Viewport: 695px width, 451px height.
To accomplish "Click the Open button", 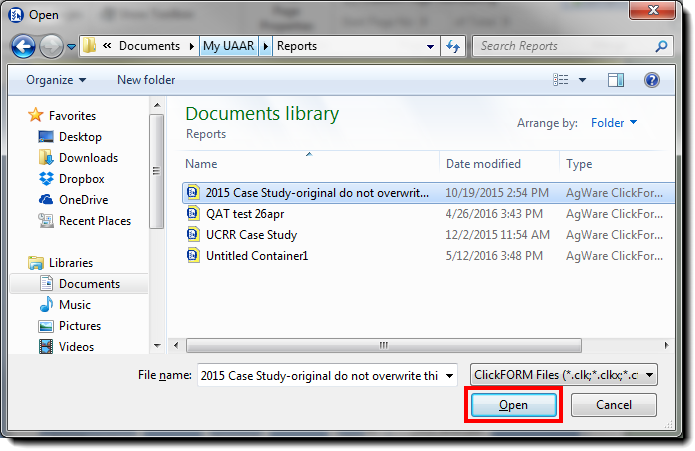I will (513, 405).
